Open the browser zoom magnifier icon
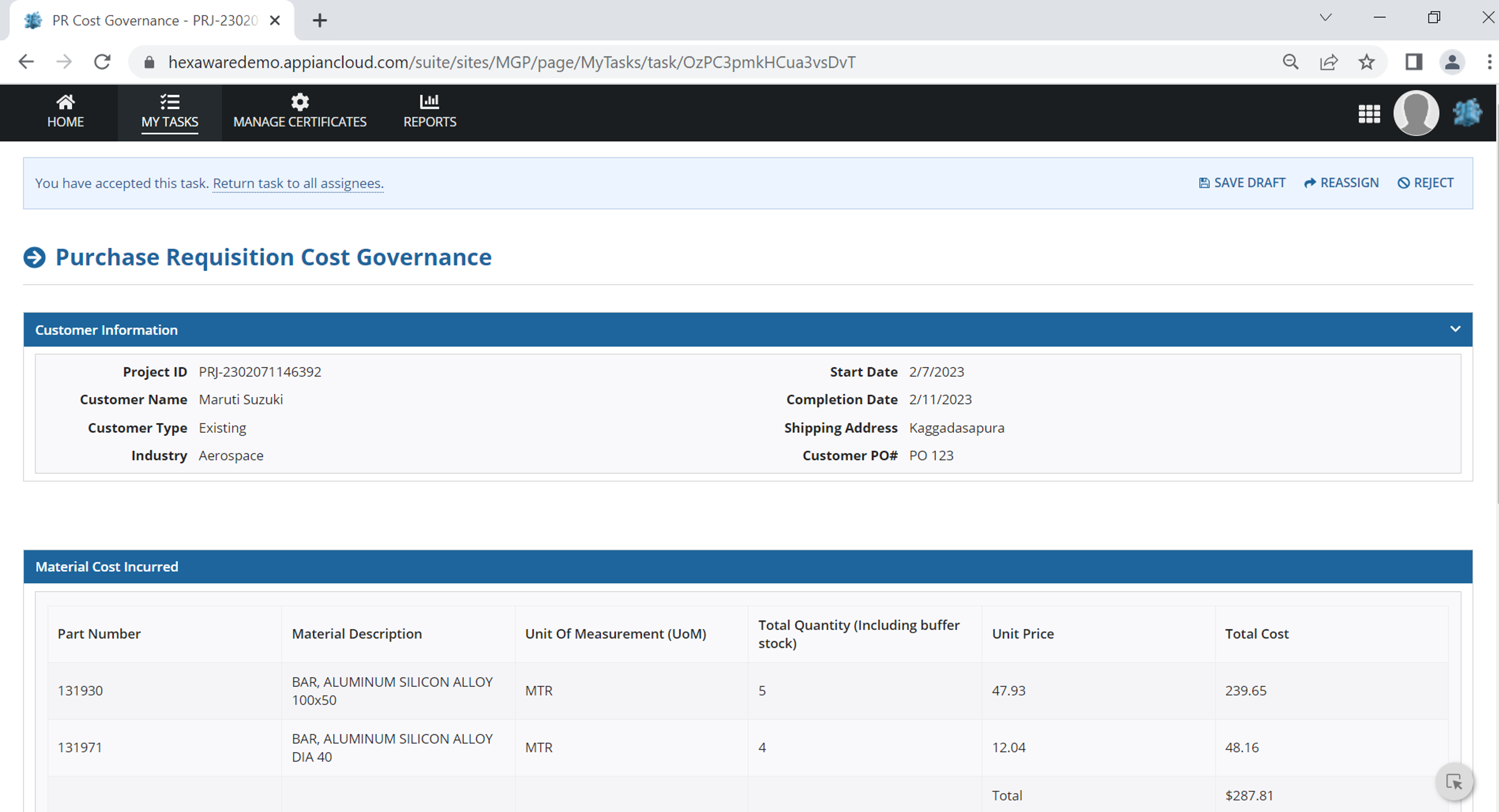Screen dimensions: 1499x812 [1290, 62]
